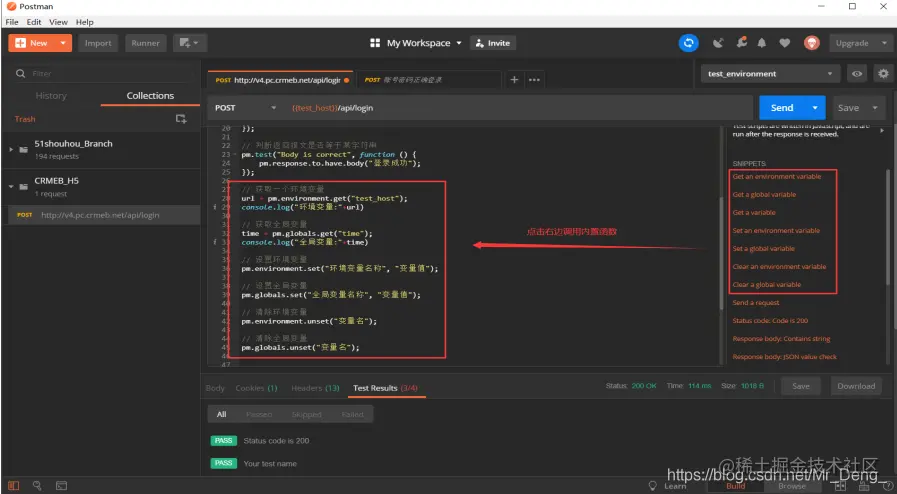Click the orange New button
Screen dimensions: 897x494
click(32, 43)
